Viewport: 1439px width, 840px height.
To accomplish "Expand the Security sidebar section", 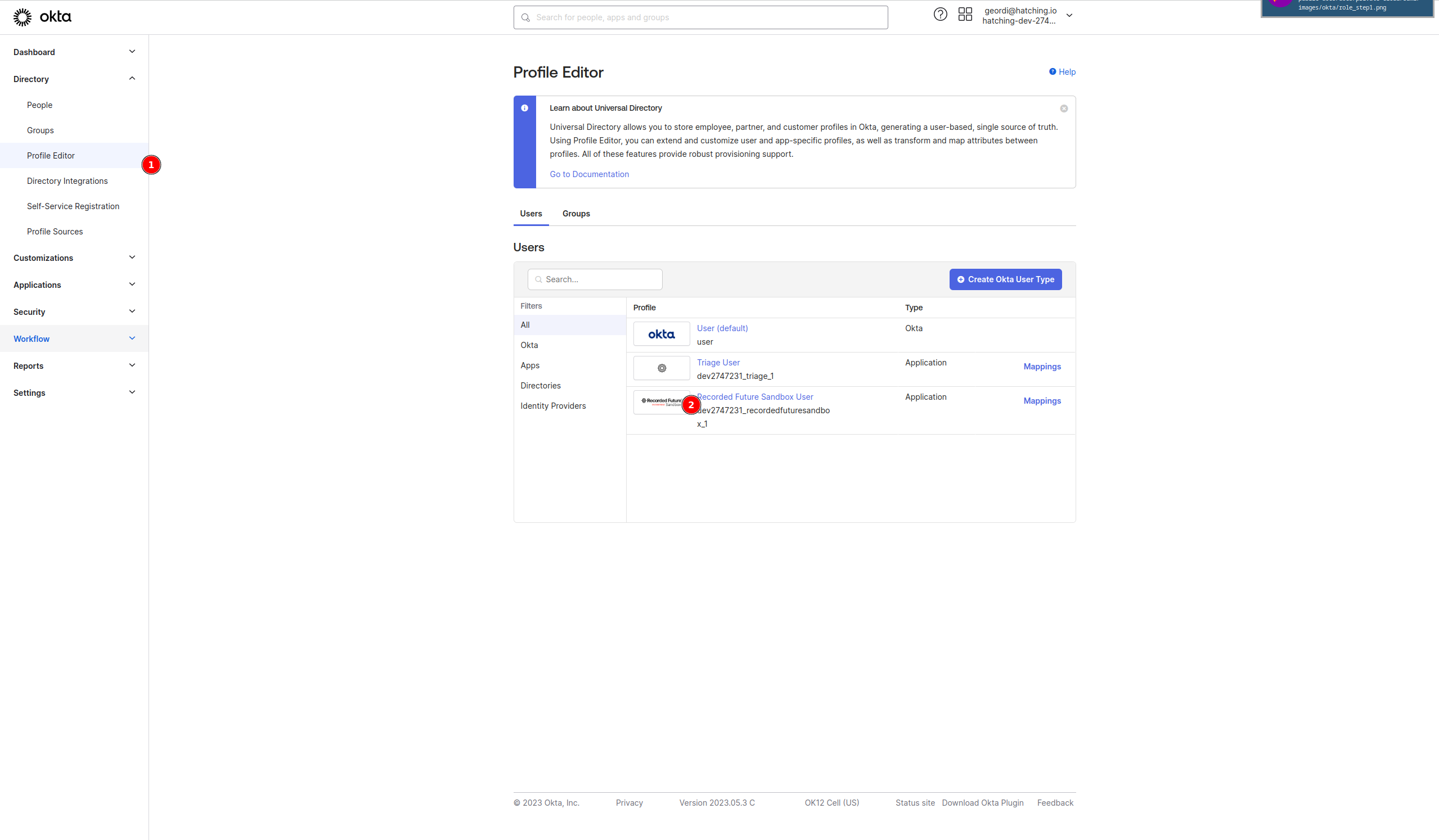I will 132,311.
